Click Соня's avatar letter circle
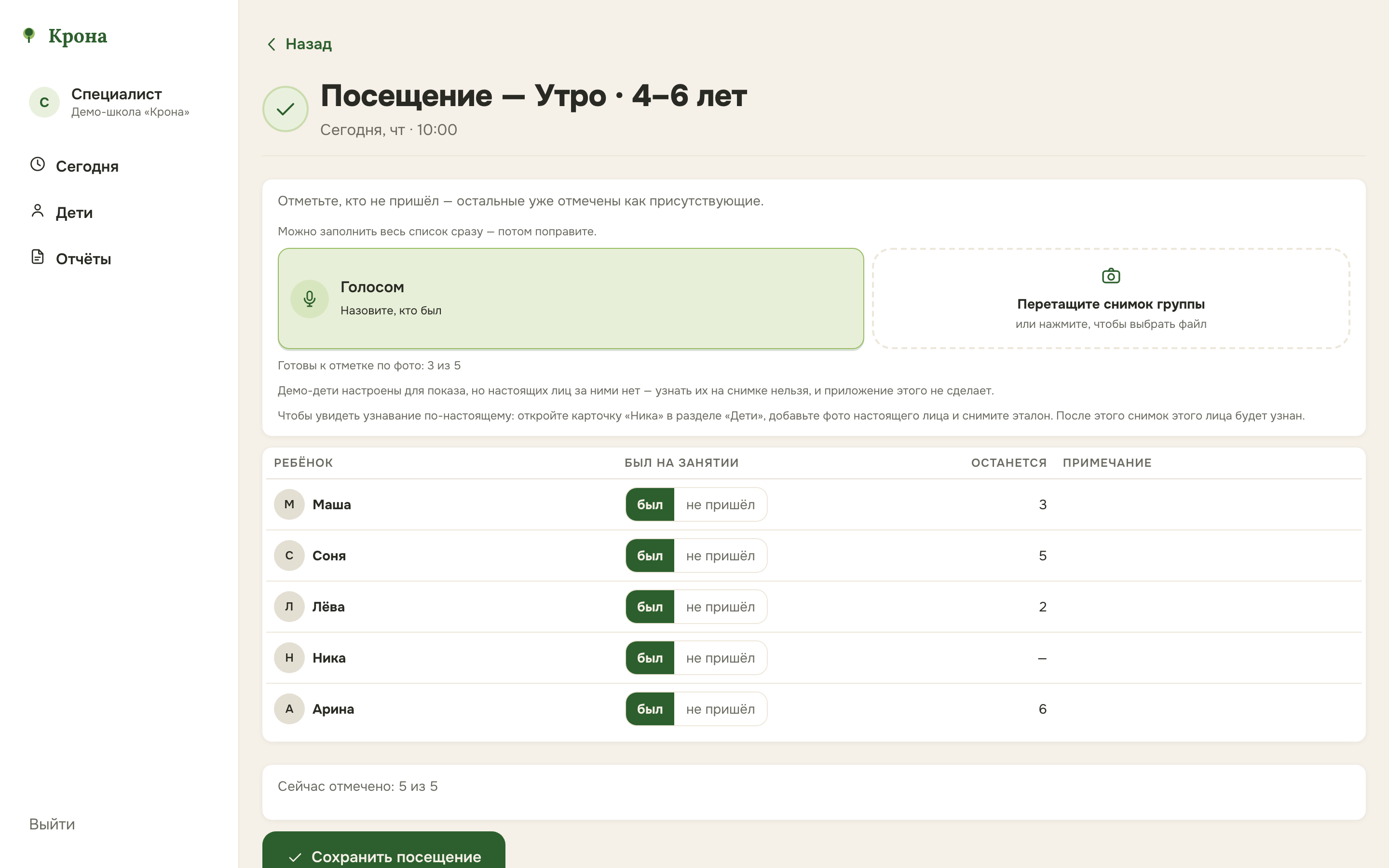The width and height of the screenshot is (1389, 868). click(x=289, y=556)
